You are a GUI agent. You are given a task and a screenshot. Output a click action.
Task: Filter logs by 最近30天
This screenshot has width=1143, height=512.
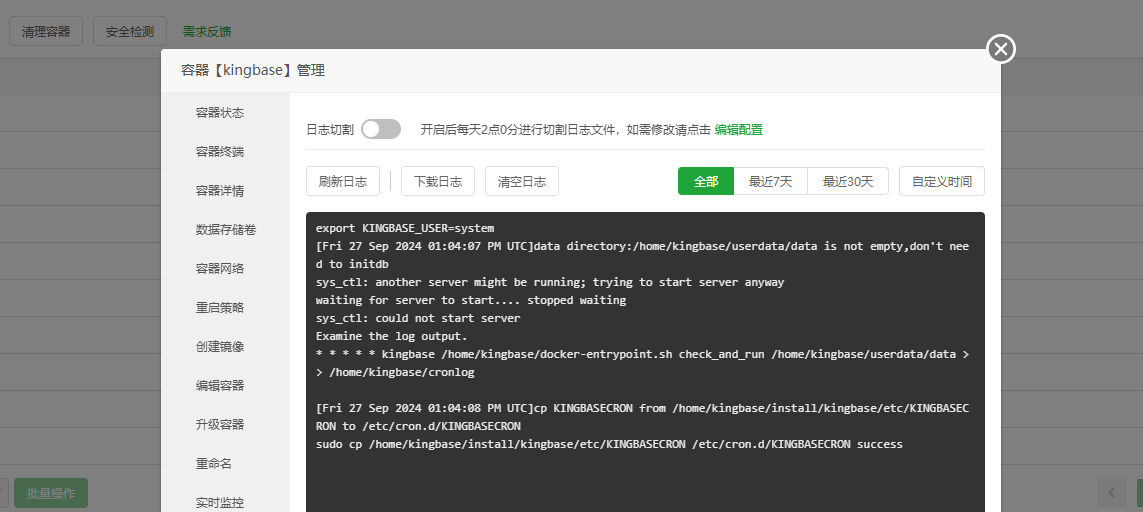pyautogui.click(x=848, y=181)
